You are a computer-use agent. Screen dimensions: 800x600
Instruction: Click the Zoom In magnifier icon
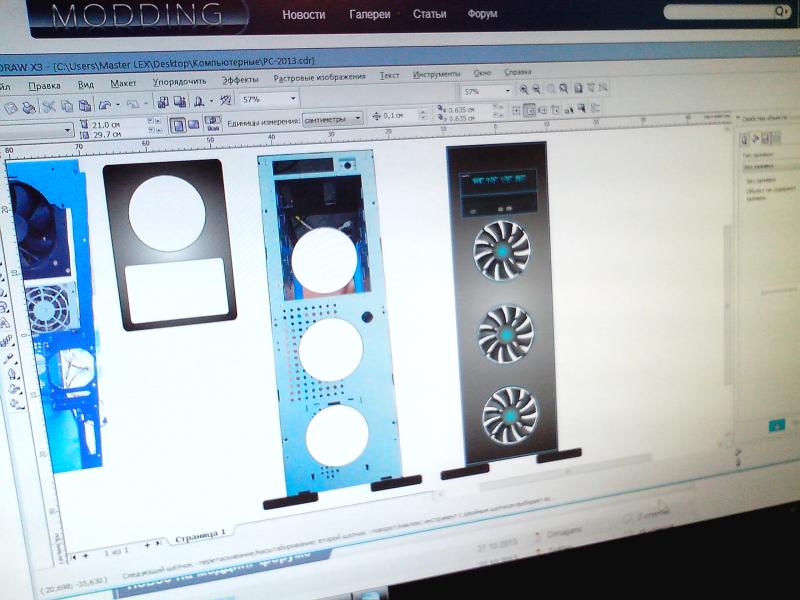pos(523,90)
